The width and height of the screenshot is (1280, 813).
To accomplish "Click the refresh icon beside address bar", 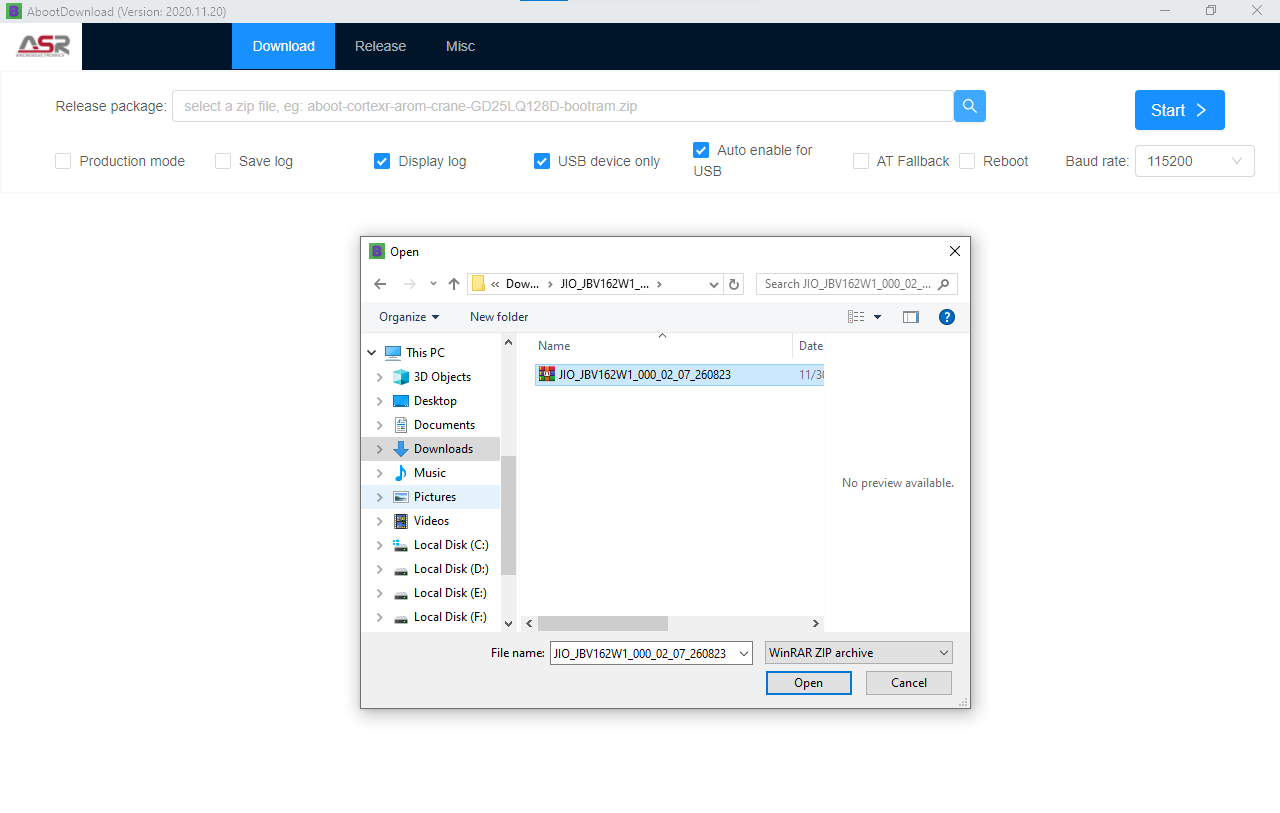I will click(x=735, y=284).
